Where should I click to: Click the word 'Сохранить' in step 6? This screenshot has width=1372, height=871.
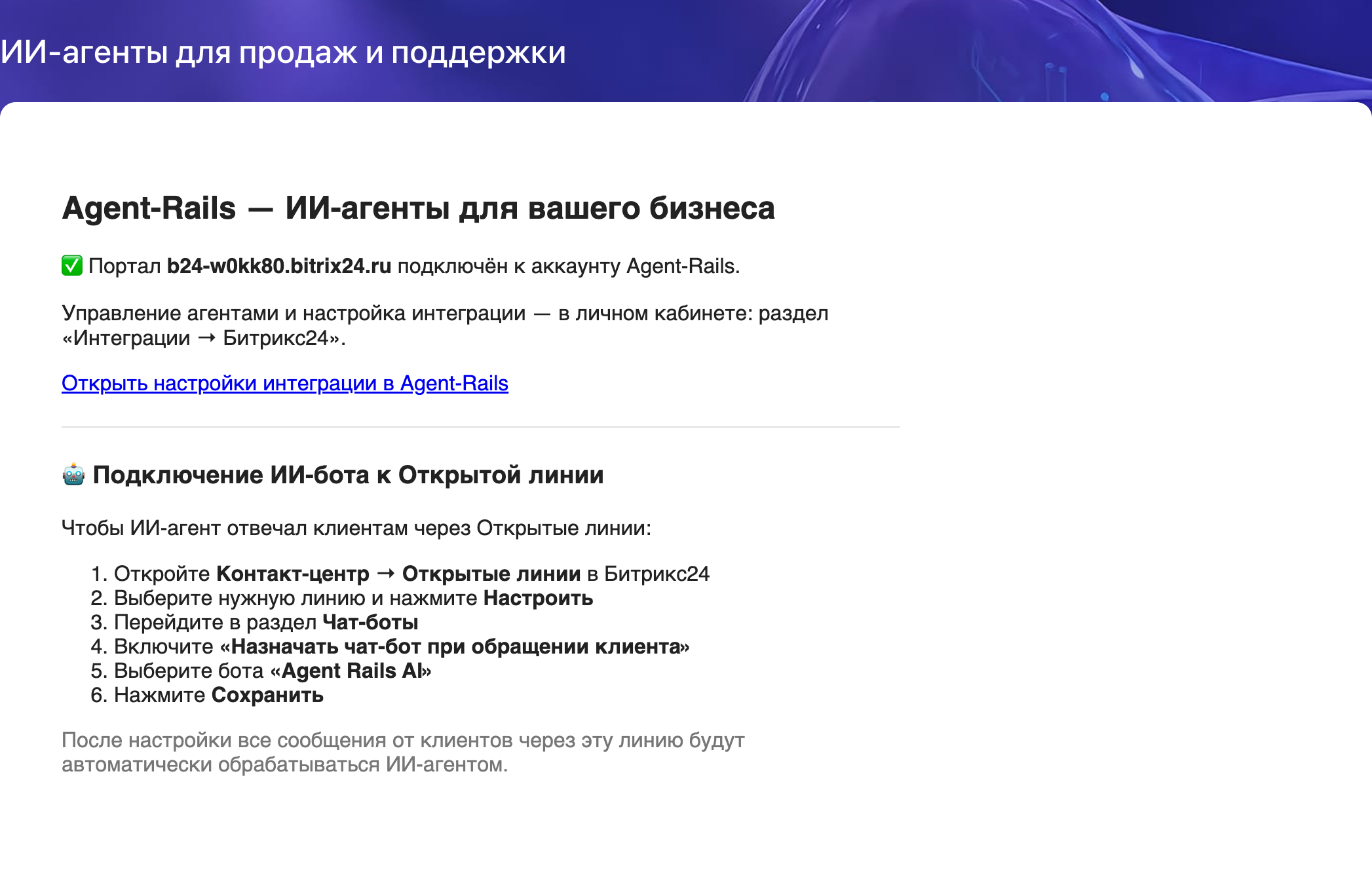tap(267, 695)
